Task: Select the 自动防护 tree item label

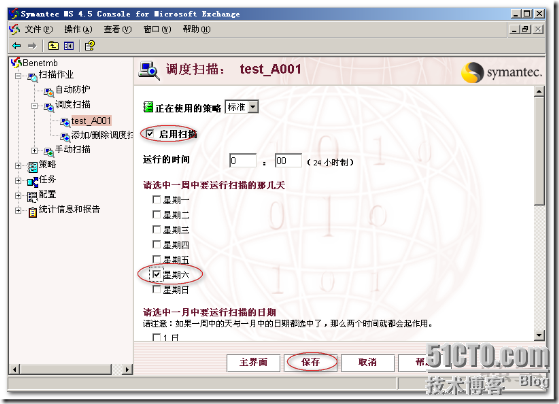Action: pyautogui.click(x=73, y=89)
